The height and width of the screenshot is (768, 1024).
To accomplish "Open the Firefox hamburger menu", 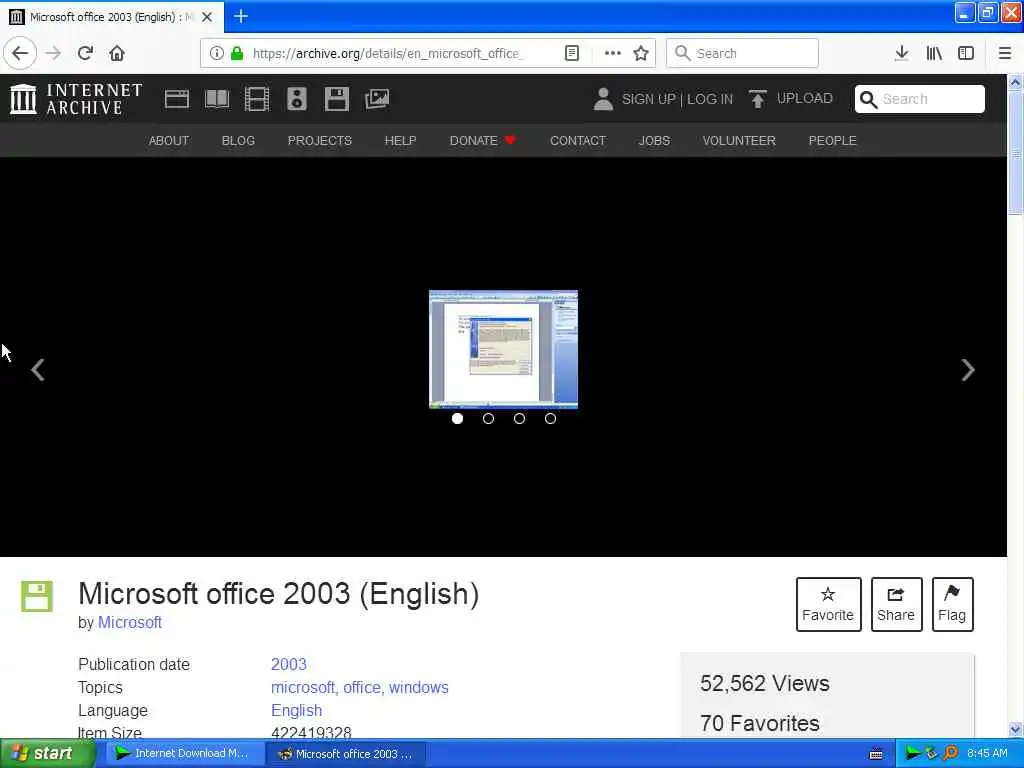I will tap(1004, 54).
